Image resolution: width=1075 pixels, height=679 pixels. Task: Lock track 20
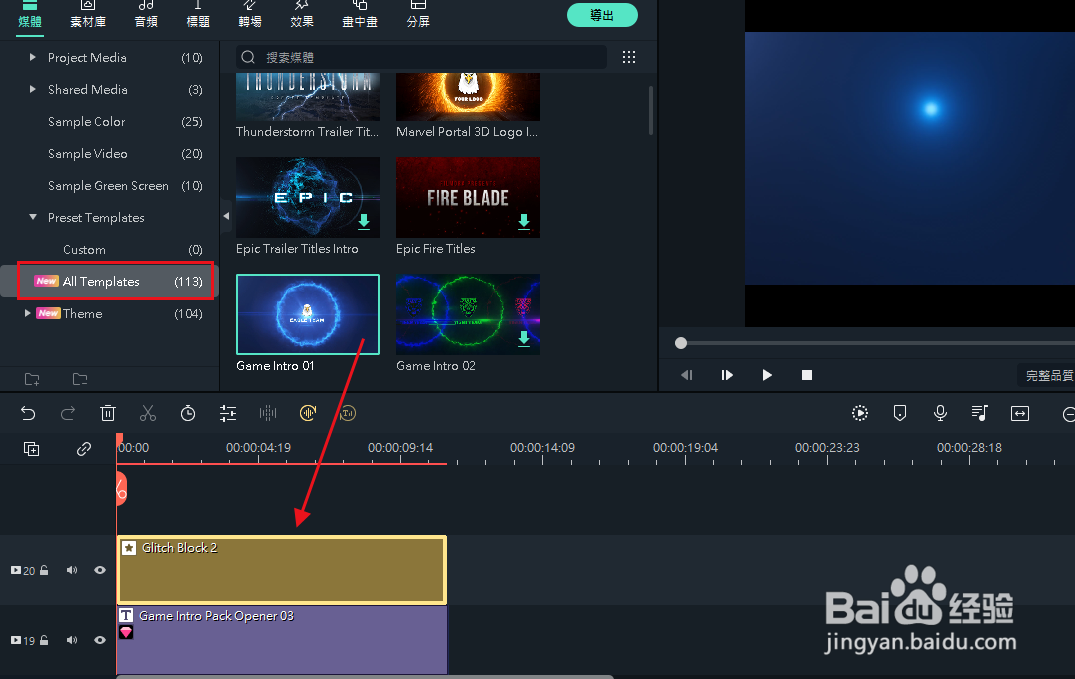tap(45, 571)
